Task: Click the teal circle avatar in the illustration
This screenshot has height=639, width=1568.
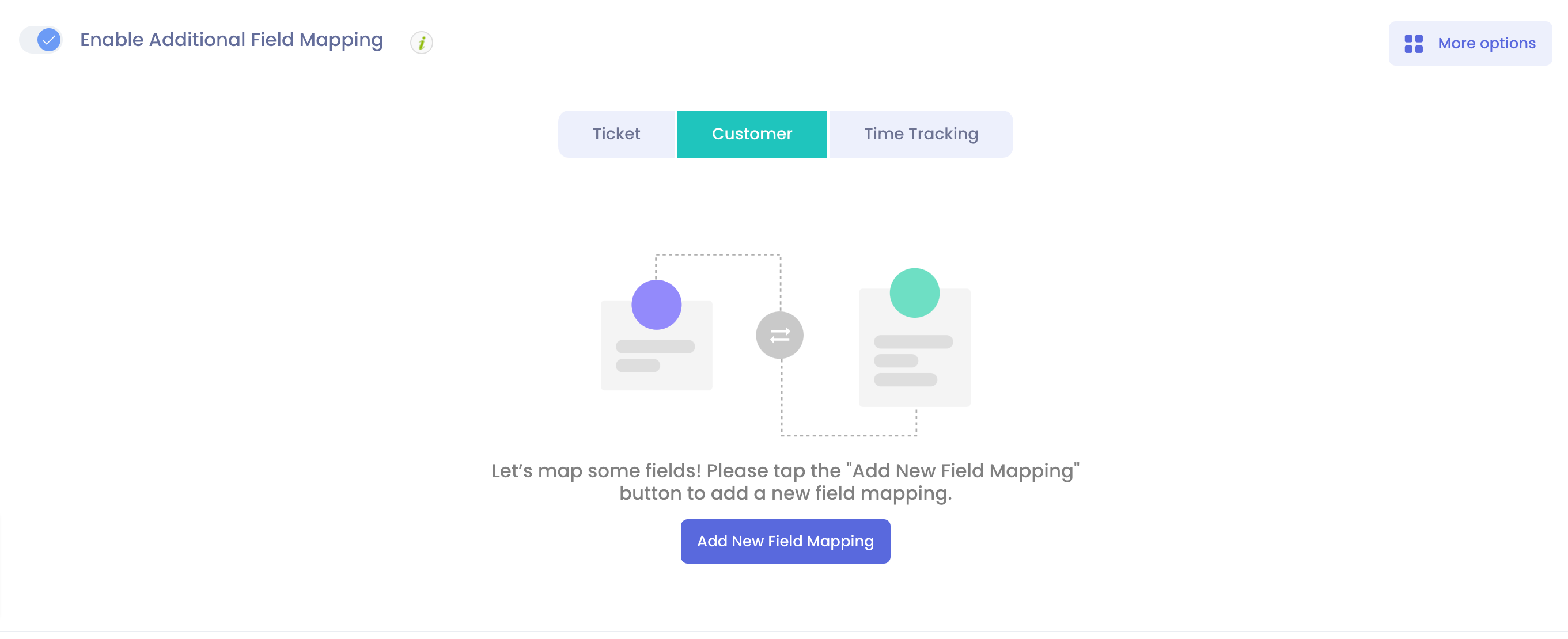Action: point(914,292)
